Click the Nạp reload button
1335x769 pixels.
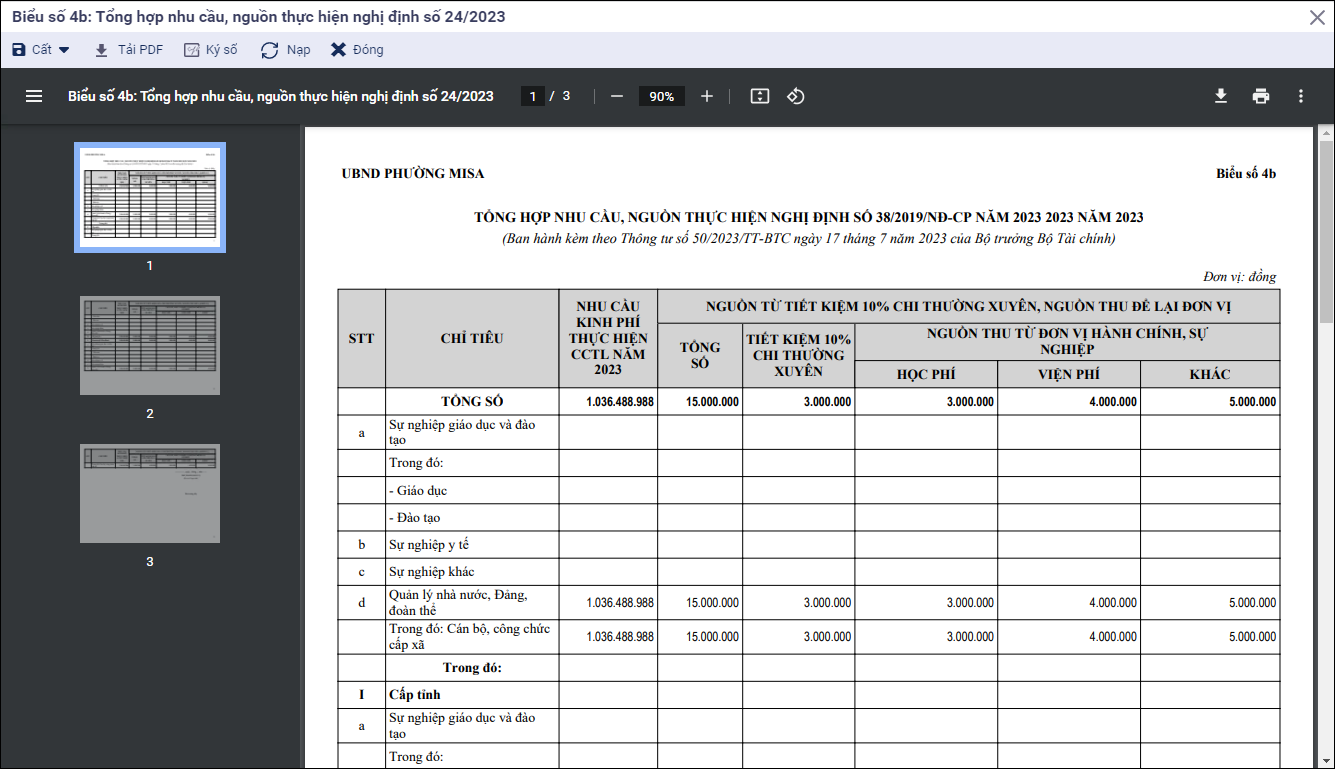click(x=286, y=50)
